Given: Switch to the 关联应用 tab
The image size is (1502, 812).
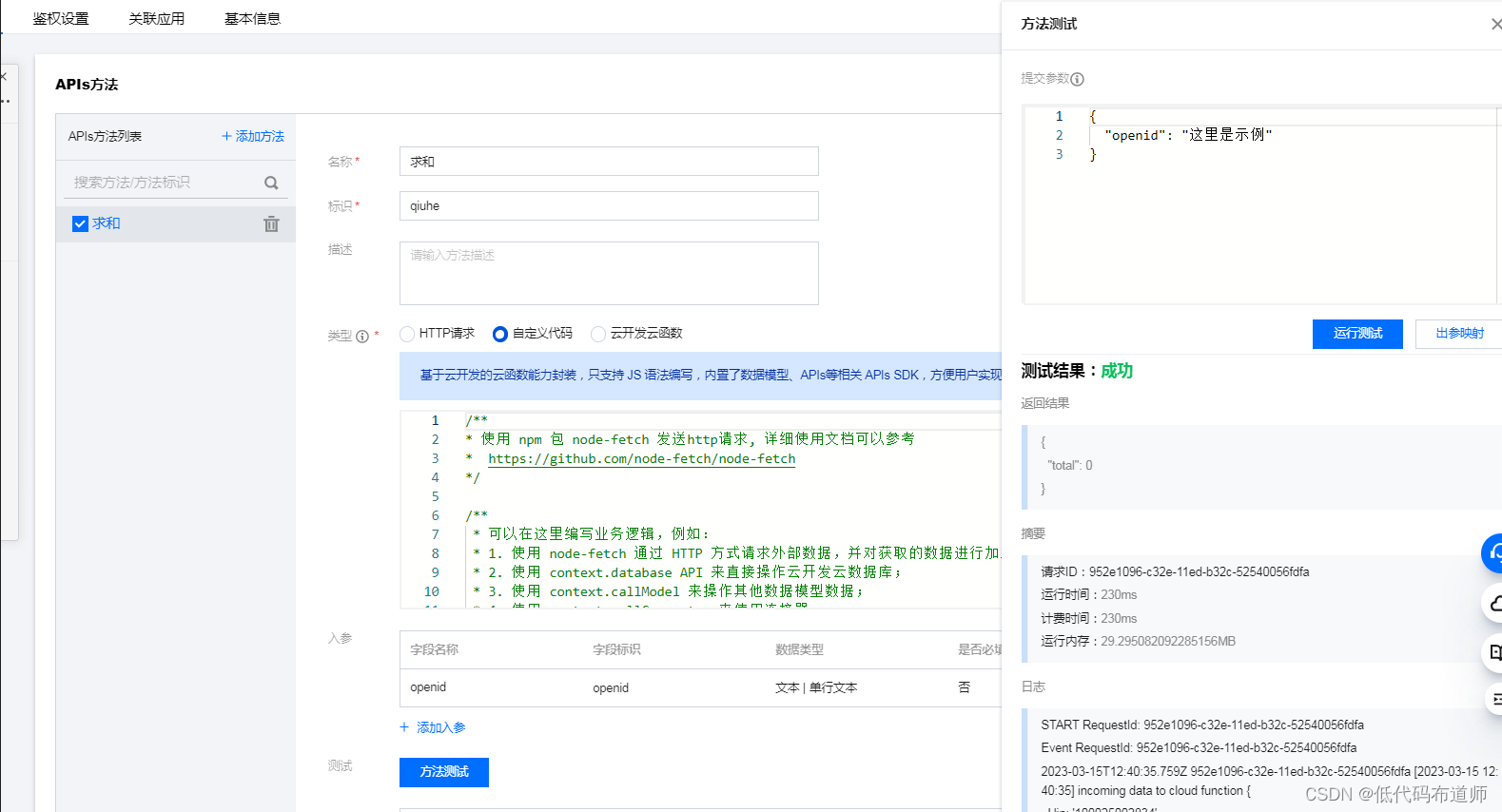Looking at the screenshot, I should 157,19.
